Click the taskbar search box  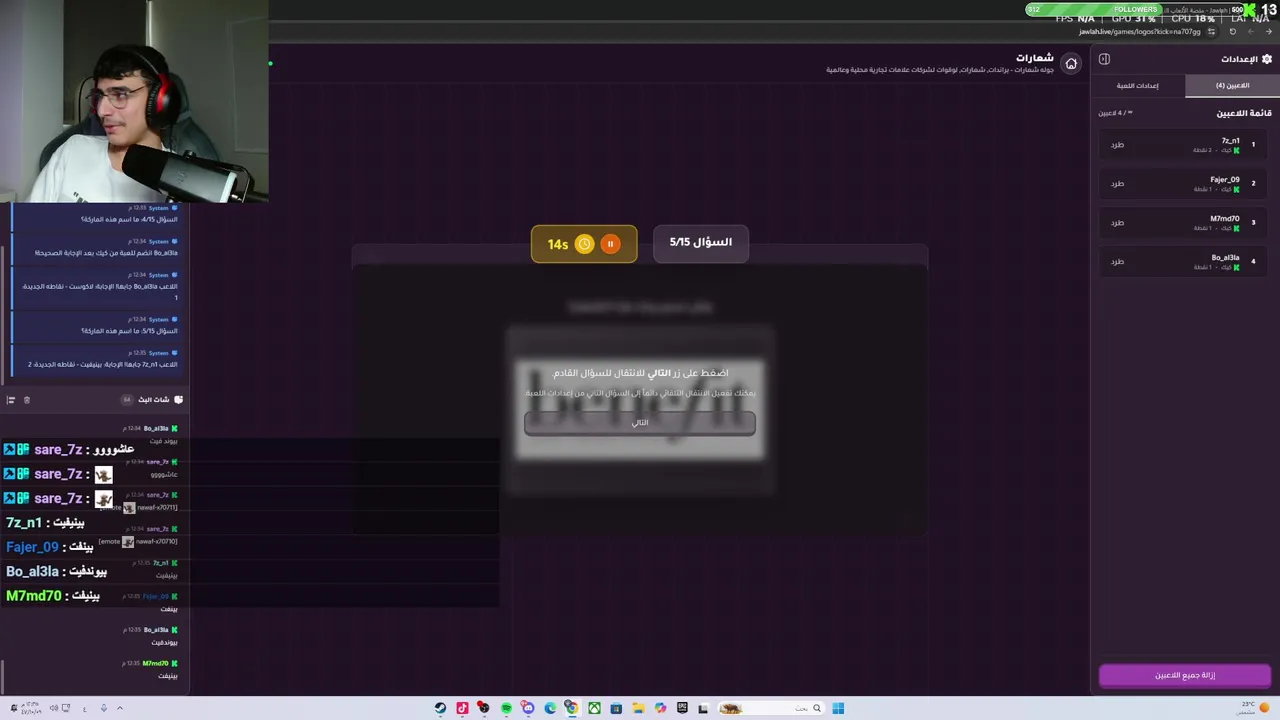tap(771, 708)
